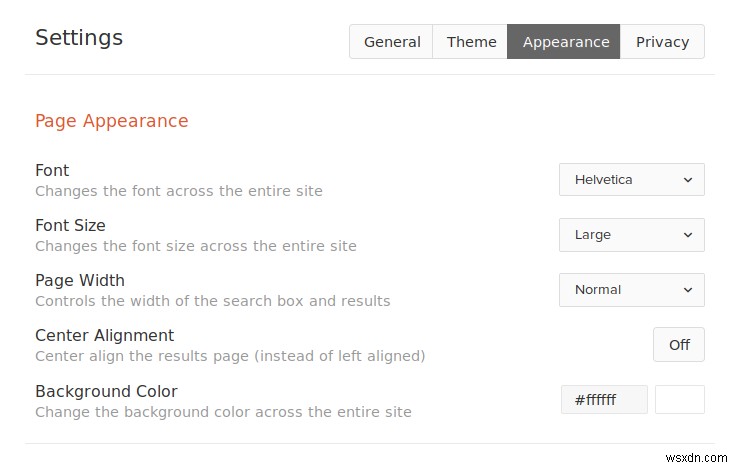Switch to the General tab
Viewport: 739px width, 468px height.
pyautogui.click(x=392, y=42)
